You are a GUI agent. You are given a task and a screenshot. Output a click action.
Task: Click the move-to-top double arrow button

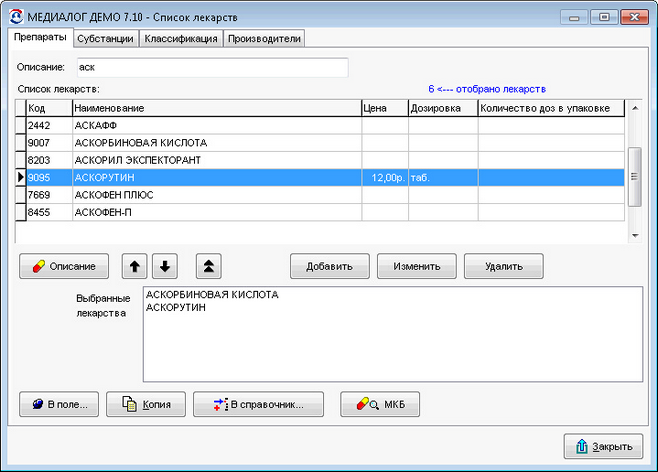pyautogui.click(x=209, y=266)
